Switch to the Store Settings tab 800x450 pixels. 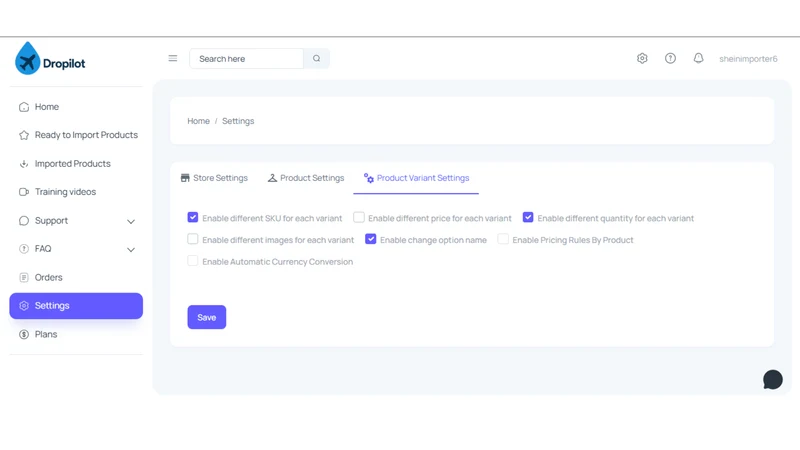tap(214, 178)
